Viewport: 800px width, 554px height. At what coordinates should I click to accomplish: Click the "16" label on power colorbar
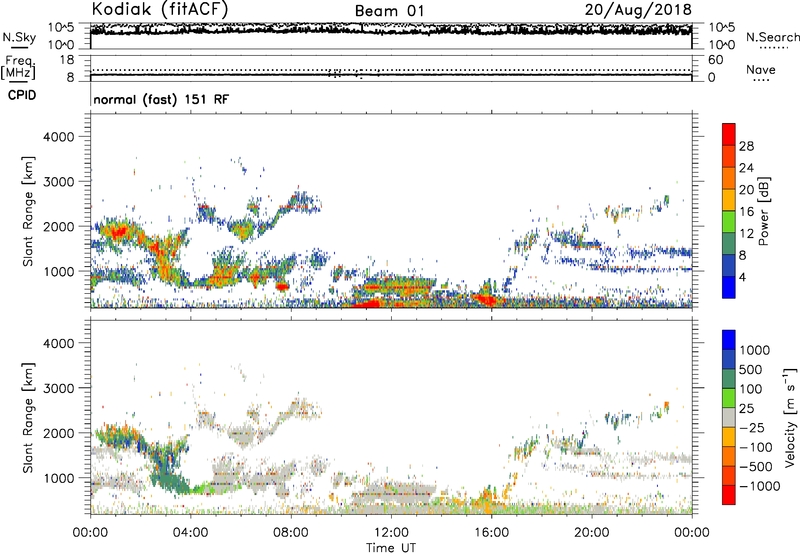746,212
